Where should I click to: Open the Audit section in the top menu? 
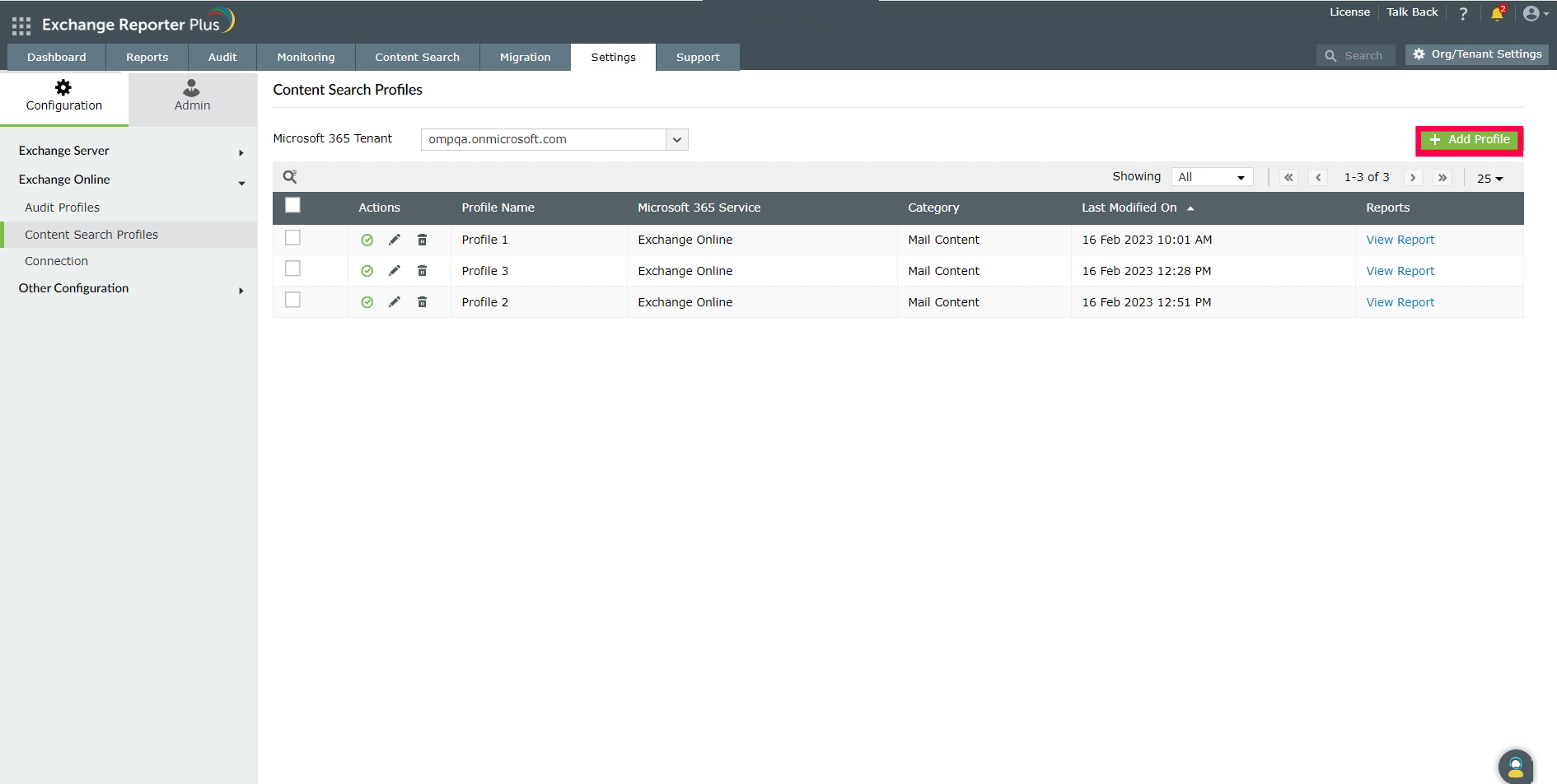(x=222, y=57)
